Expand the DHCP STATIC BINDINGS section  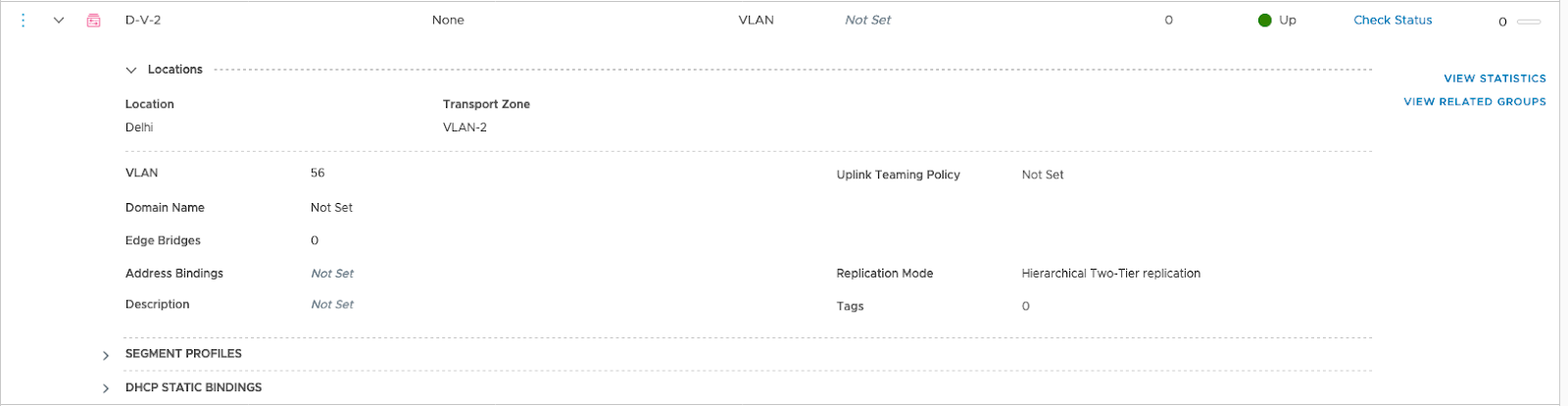(x=106, y=388)
